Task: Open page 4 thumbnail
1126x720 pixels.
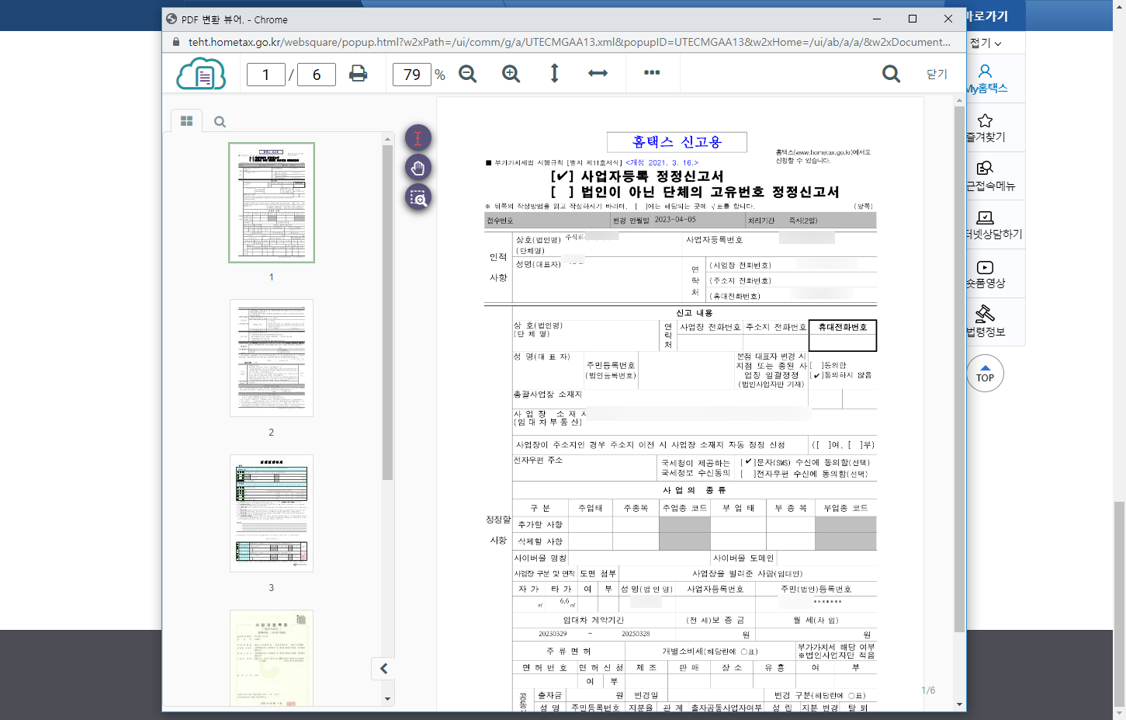Action: click(271, 658)
